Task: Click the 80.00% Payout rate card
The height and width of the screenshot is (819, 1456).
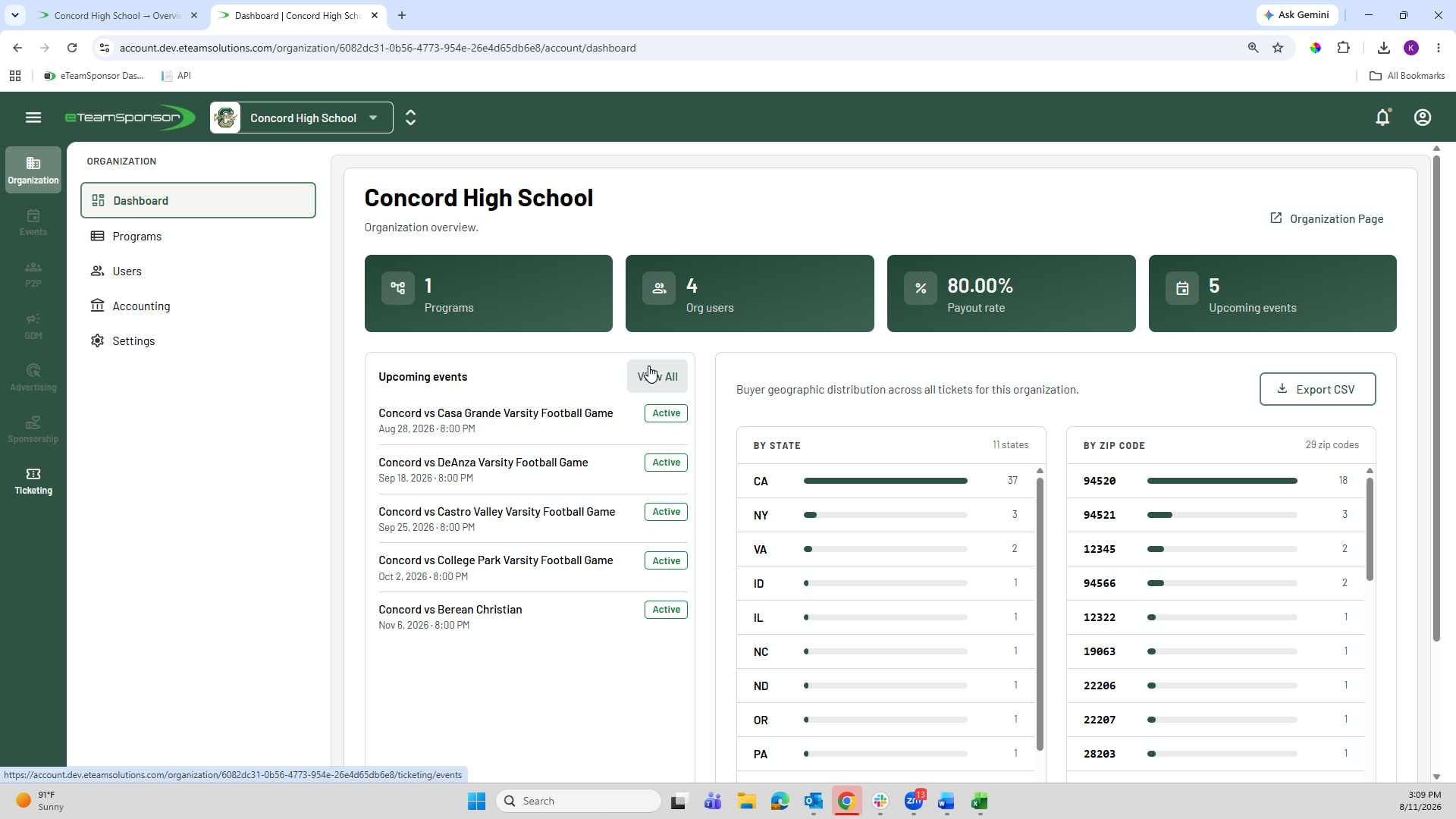Action: point(1011,293)
